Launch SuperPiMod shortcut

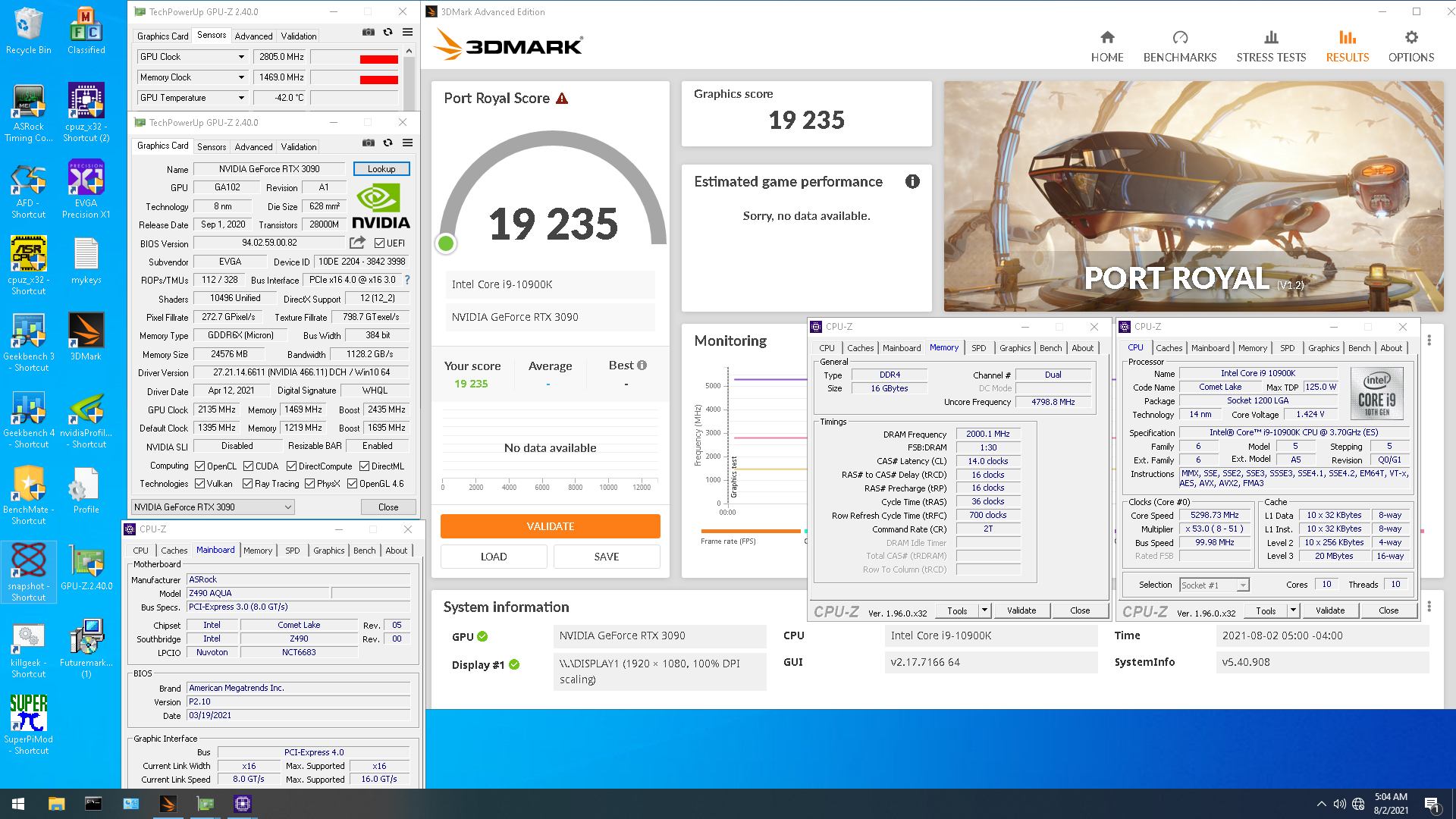pos(28,725)
